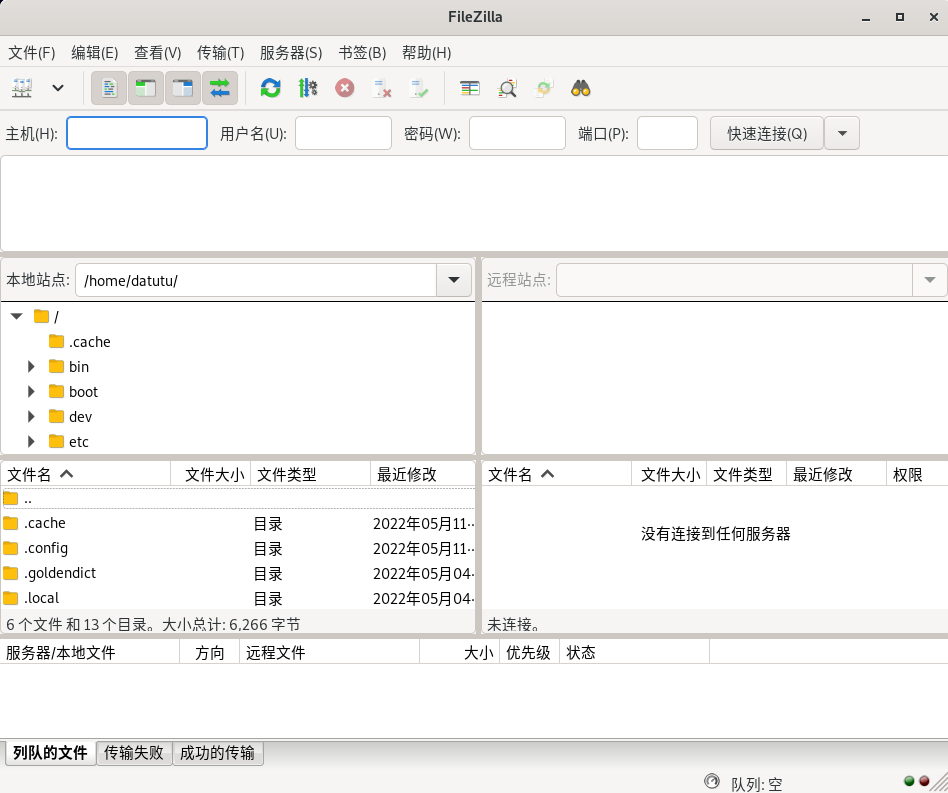This screenshot has width=948, height=793.
Task: Expand the etc folder node
Action: tap(31, 442)
